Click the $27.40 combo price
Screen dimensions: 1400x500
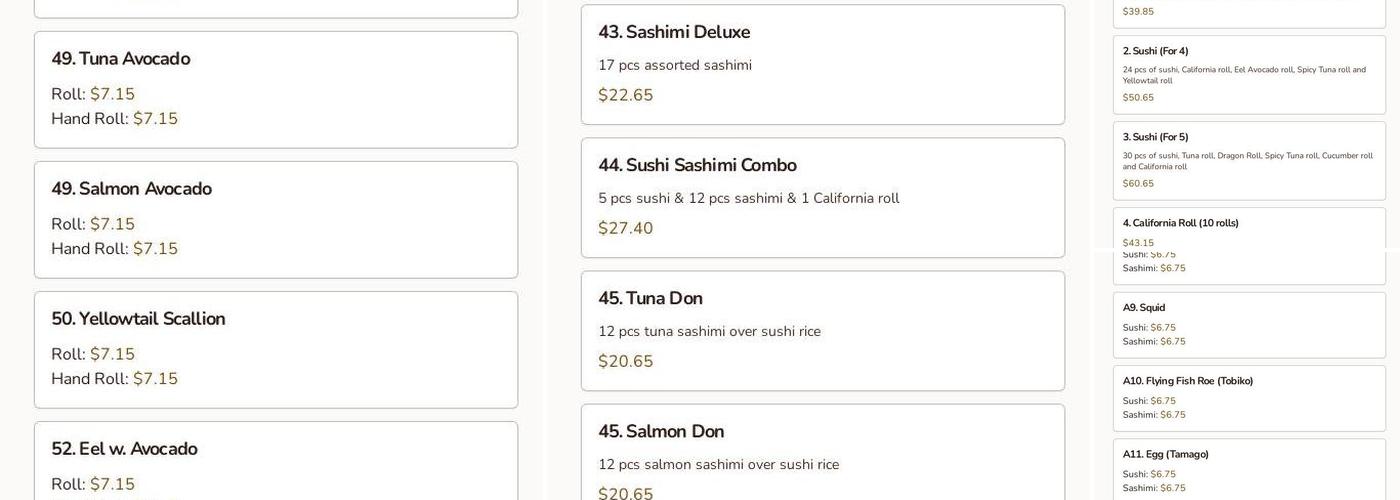click(626, 228)
